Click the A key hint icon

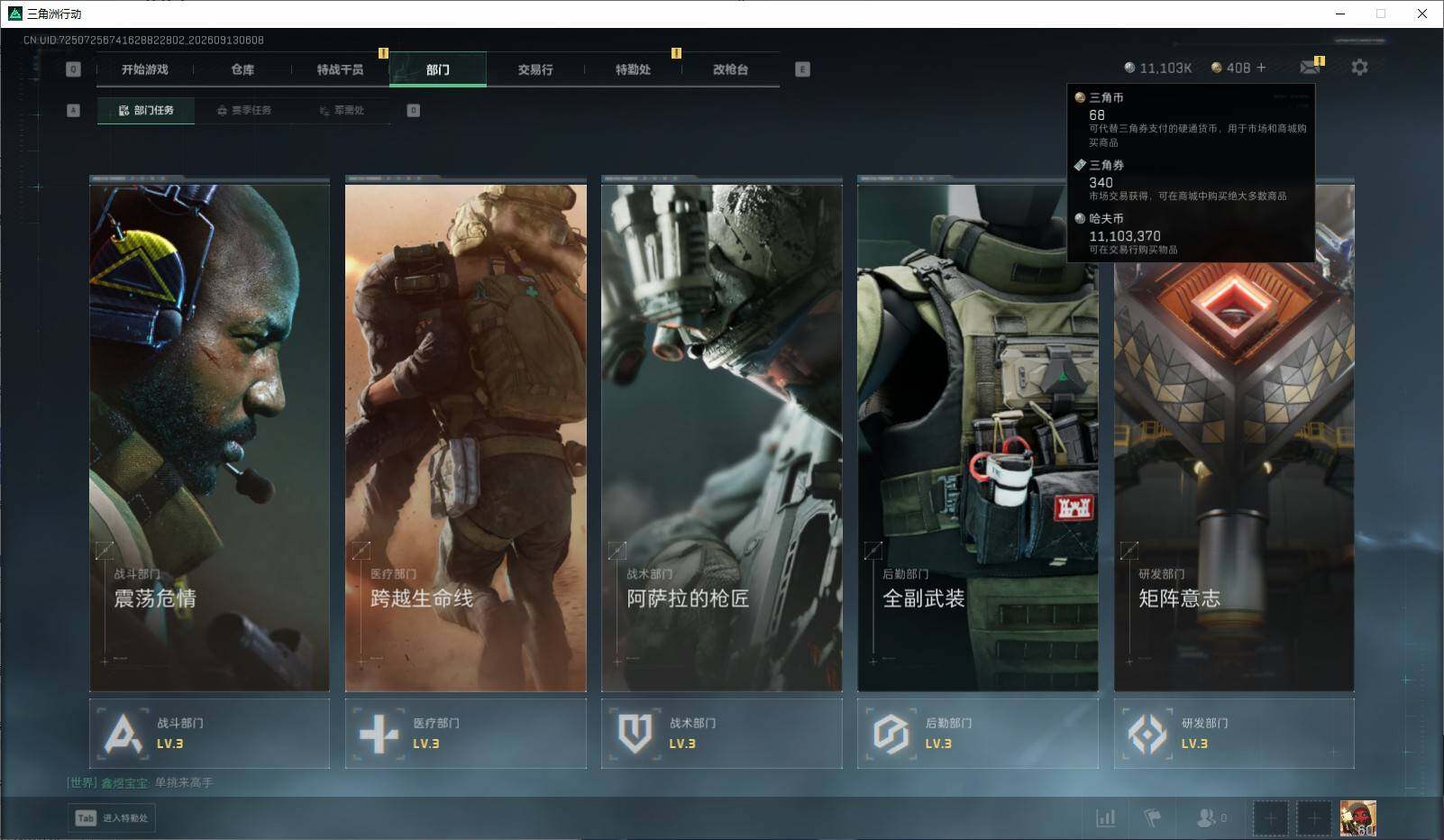[x=74, y=110]
